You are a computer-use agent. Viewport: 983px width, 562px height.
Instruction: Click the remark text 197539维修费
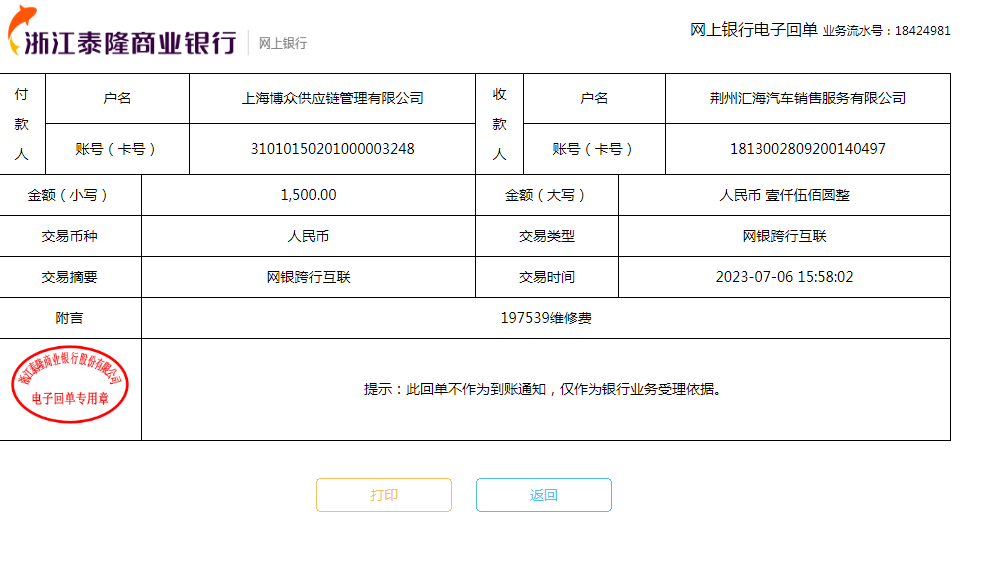coord(546,318)
